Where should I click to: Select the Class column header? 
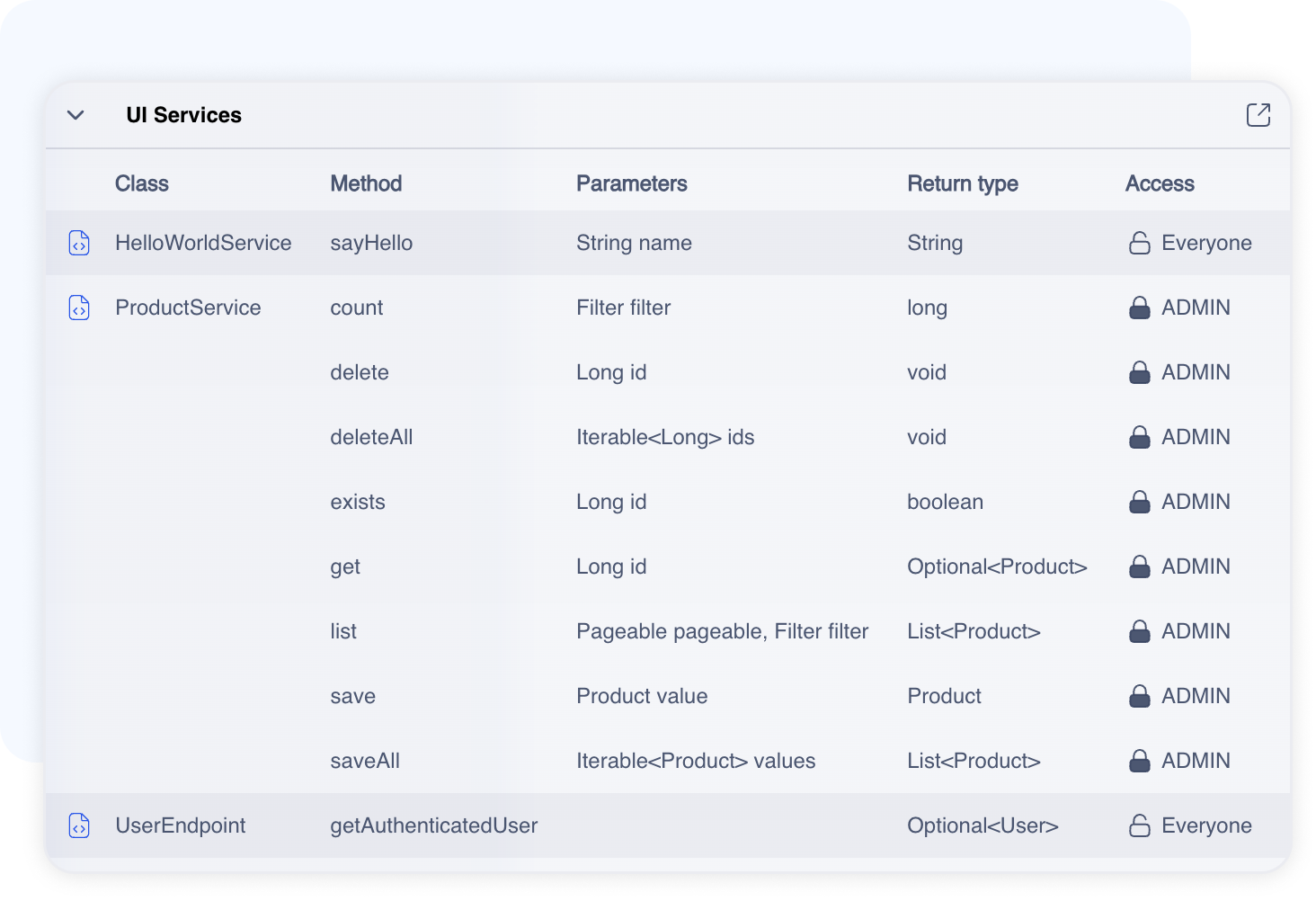(x=141, y=183)
